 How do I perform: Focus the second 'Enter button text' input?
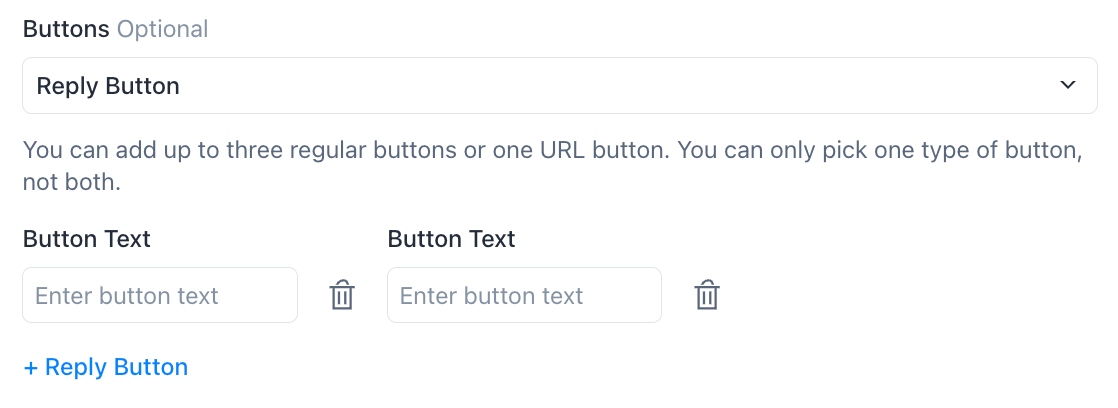524,296
